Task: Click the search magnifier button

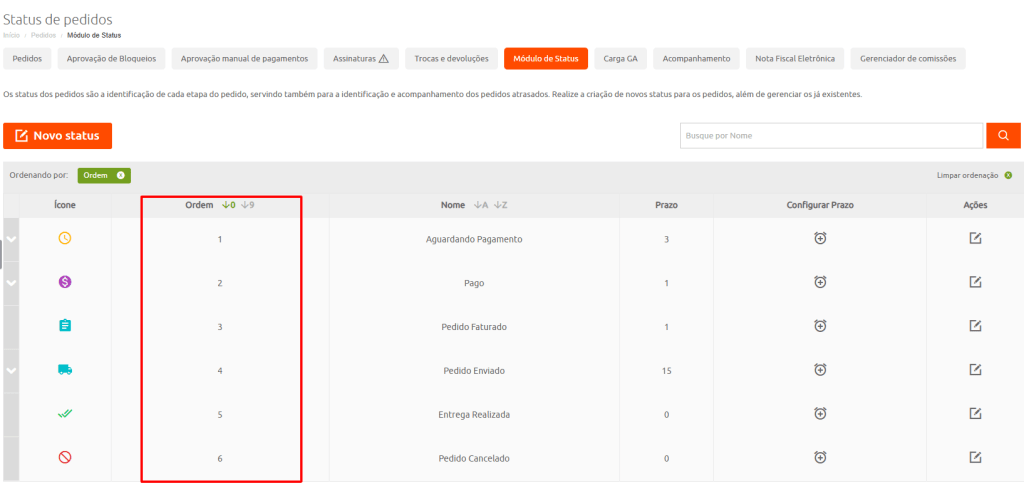Action: point(1003,135)
